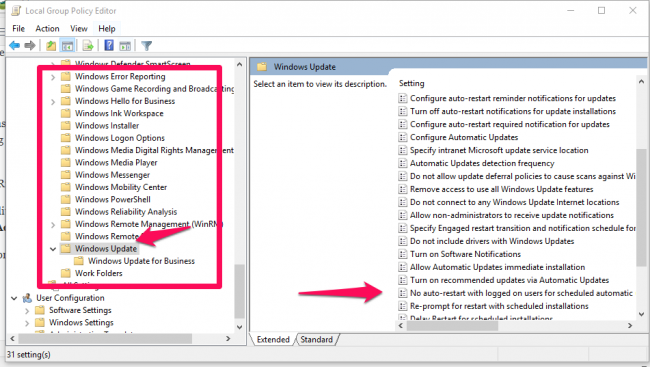Select No auto-restart with logged on users setting
The image size is (650, 367).
pyautogui.click(x=521, y=293)
